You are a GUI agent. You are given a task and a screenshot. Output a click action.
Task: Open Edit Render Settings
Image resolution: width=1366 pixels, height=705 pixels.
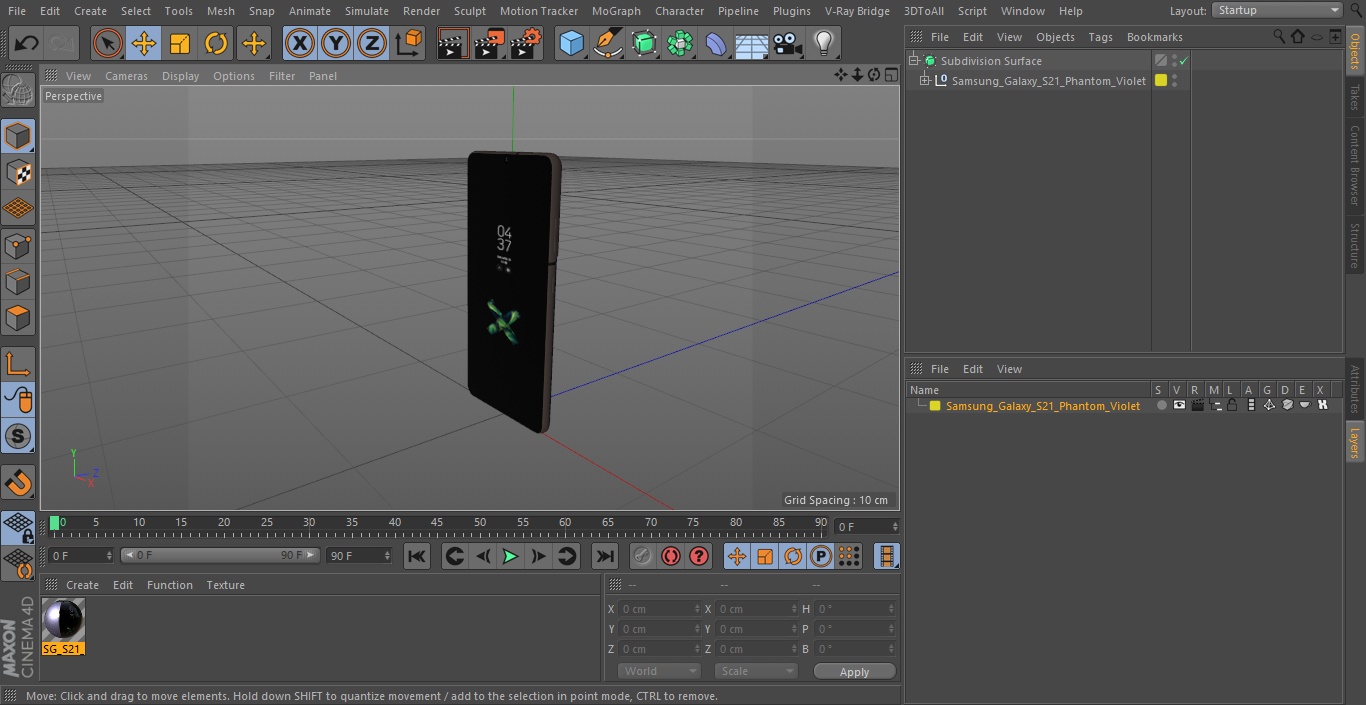click(x=526, y=43)
